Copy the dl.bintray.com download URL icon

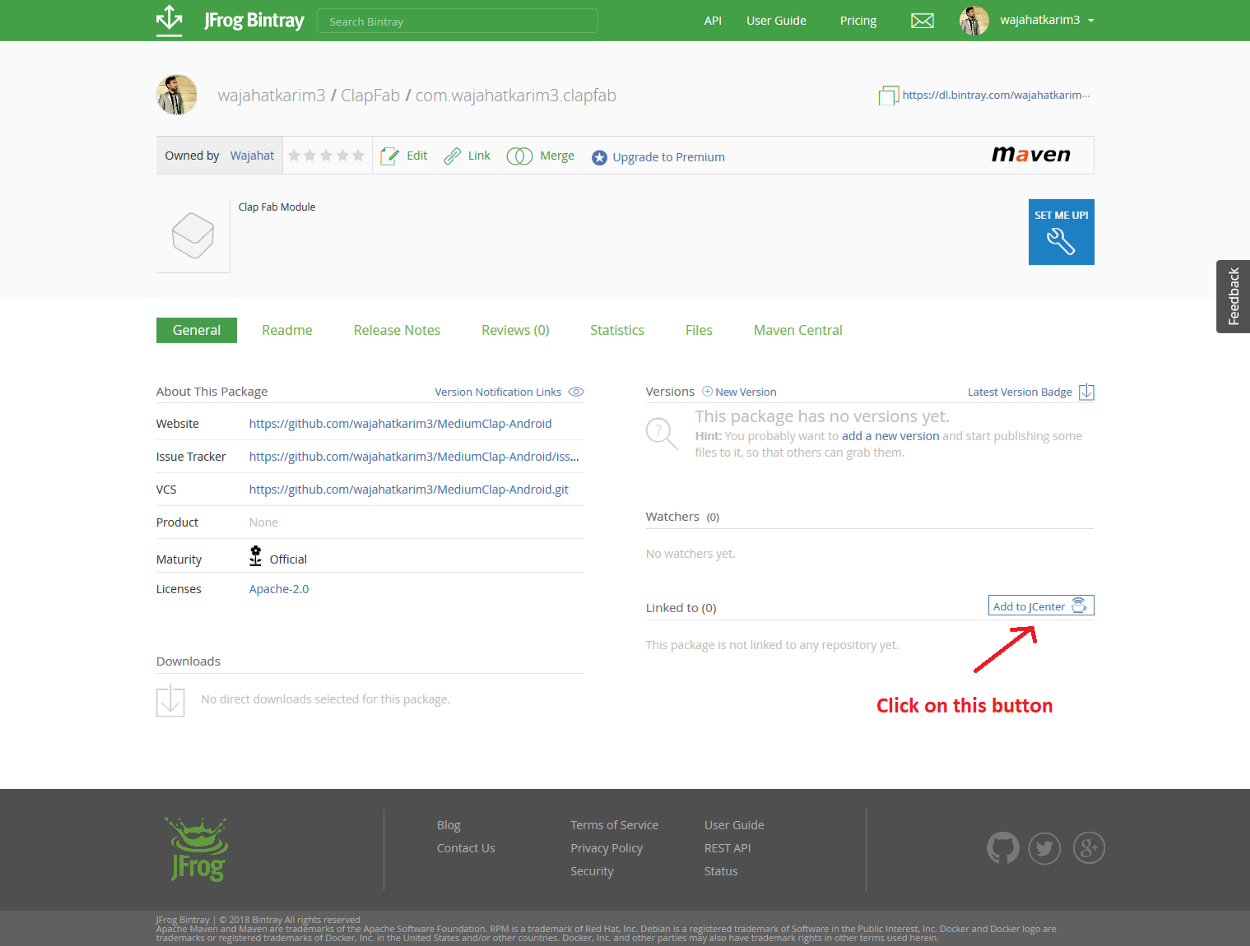888,96
